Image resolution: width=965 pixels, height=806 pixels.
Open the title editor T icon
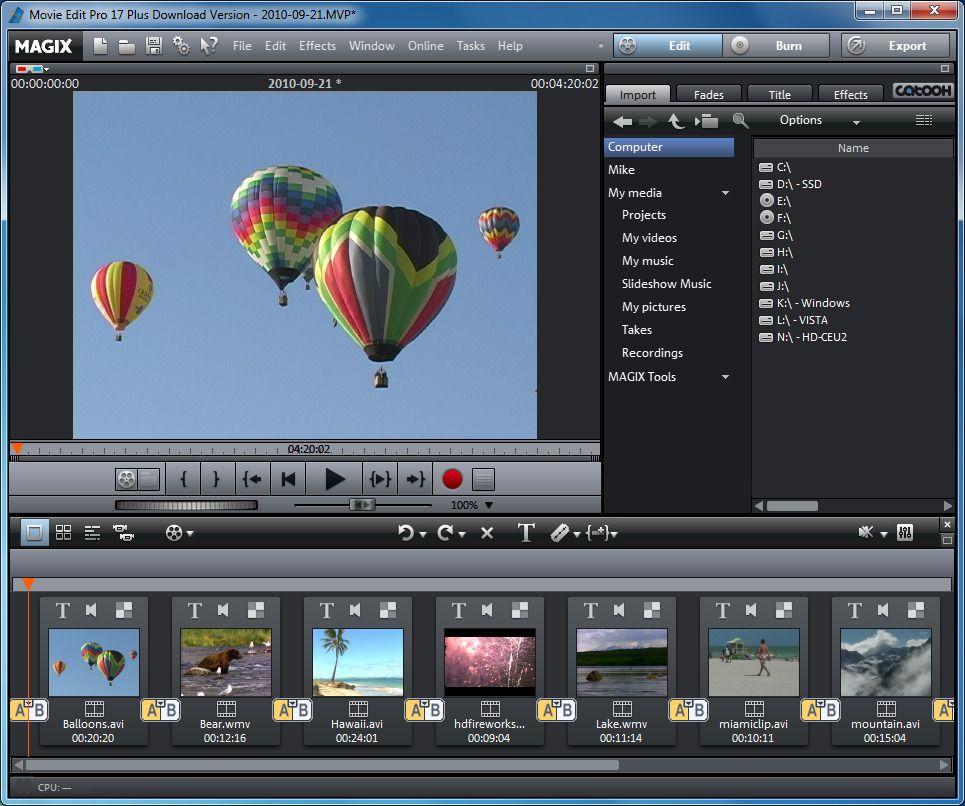(x=526, y=532)
